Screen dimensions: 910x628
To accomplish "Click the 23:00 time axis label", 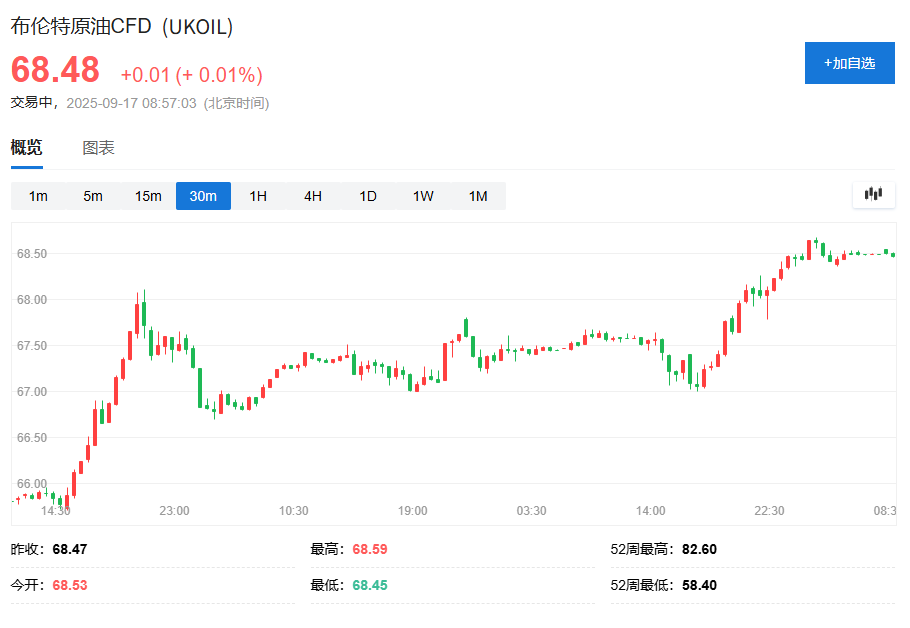I will click(x=174, y=511).
